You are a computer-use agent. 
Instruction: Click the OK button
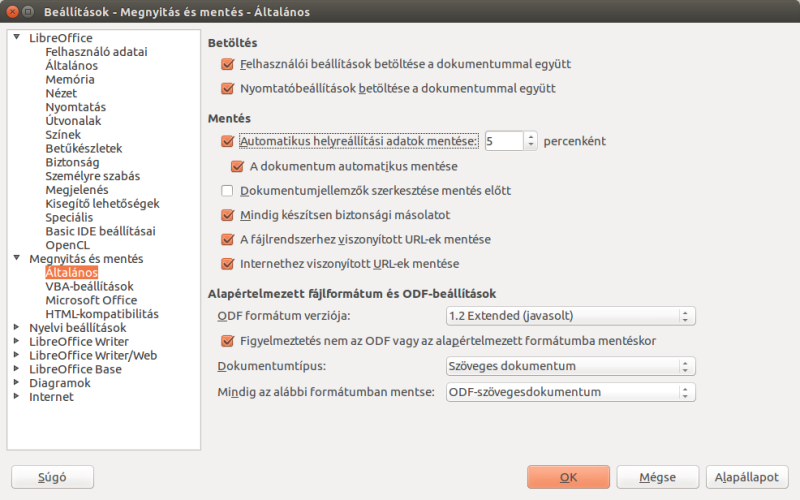tap(568, 477)
